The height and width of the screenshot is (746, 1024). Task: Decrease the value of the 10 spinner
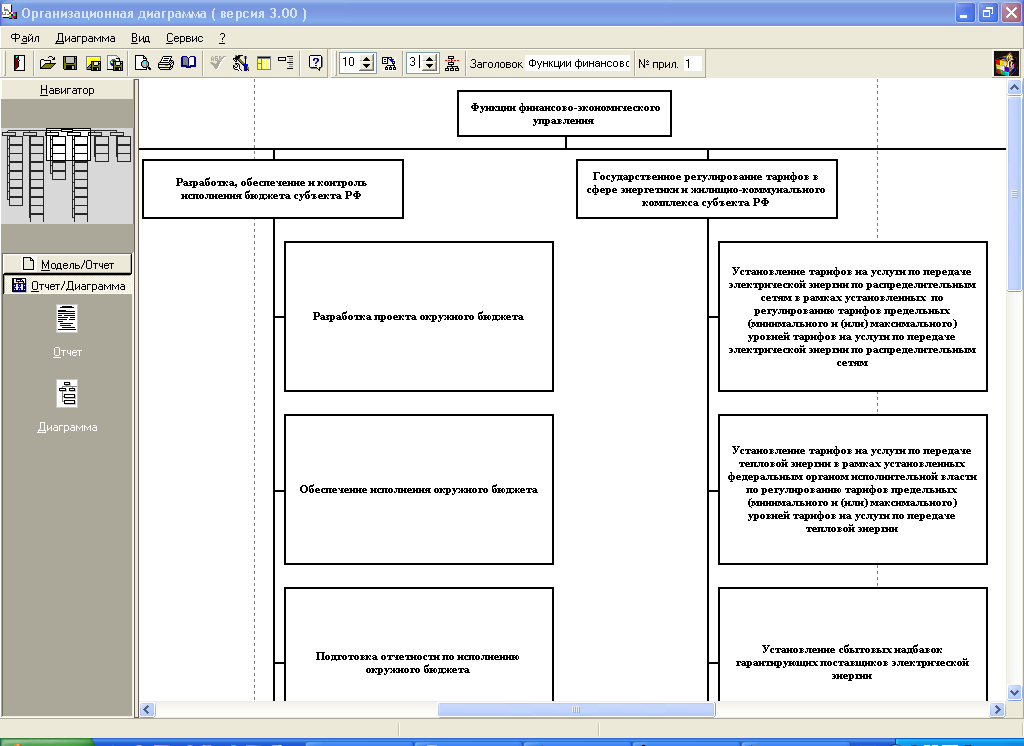point(367,67)
